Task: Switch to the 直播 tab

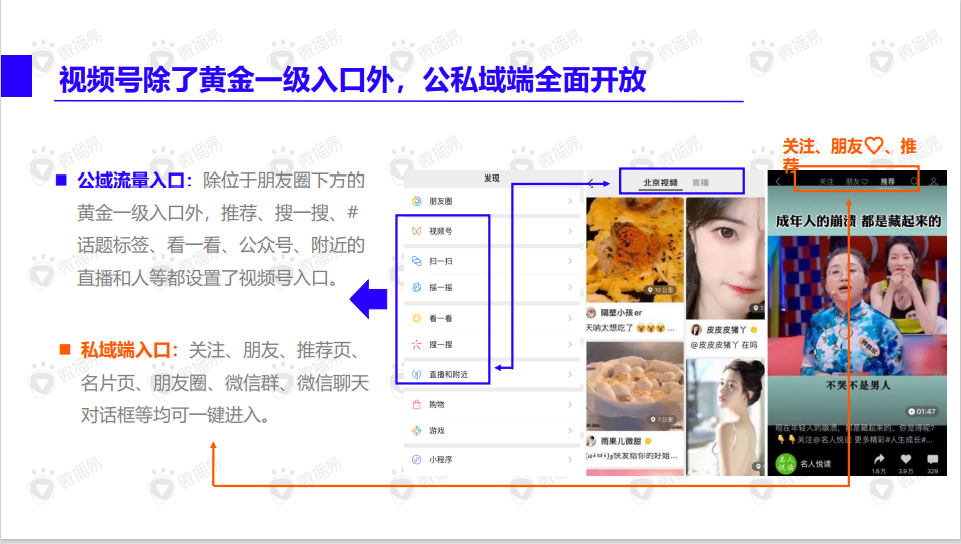Action: (x=700, y=183)
